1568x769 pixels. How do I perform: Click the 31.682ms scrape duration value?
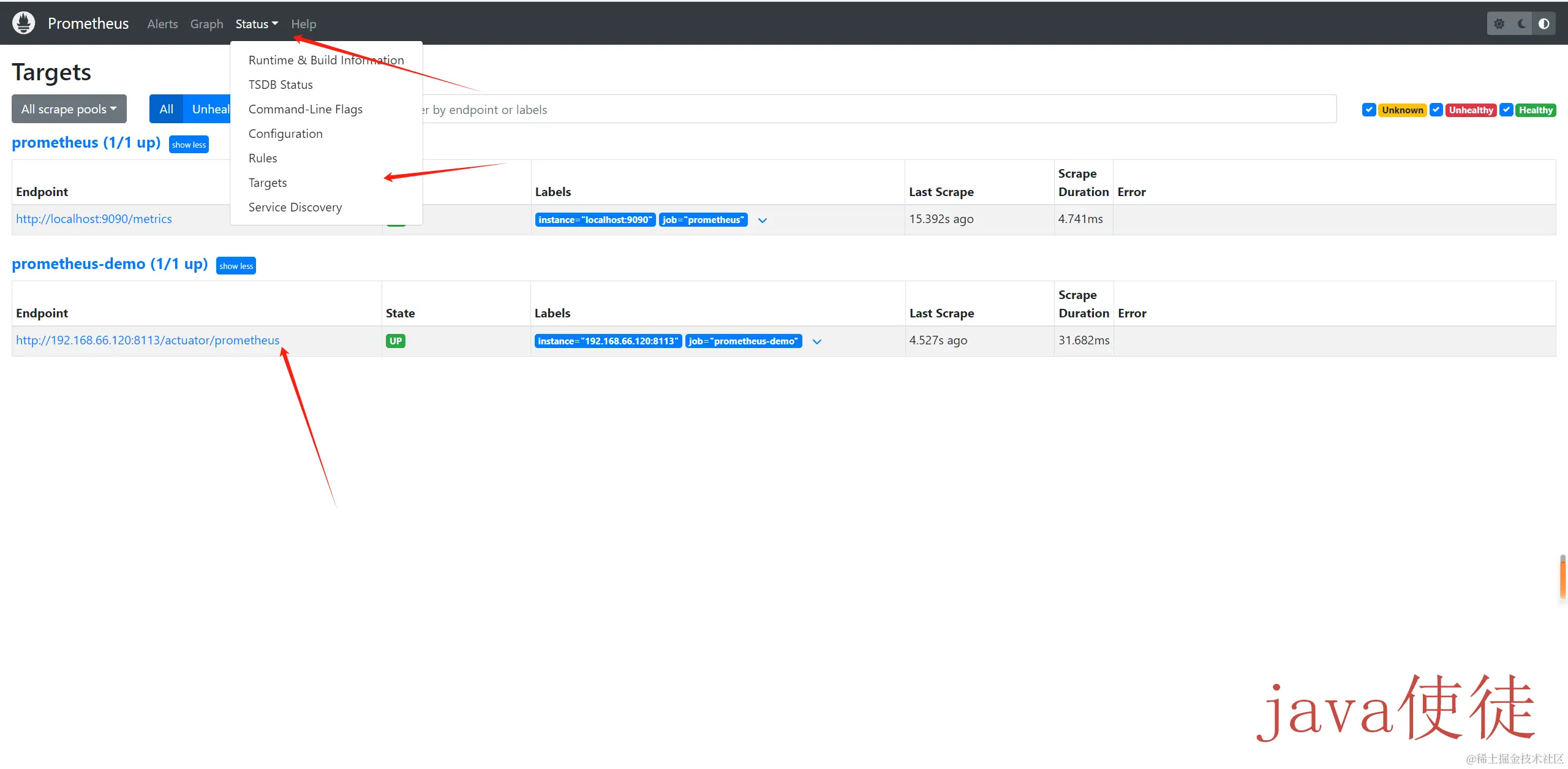coord(1084,340)
